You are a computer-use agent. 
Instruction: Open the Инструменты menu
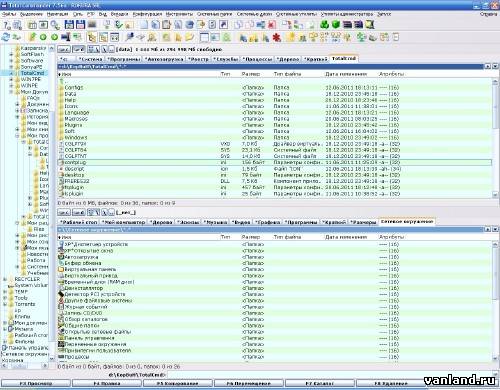click(x=179, y=14)
